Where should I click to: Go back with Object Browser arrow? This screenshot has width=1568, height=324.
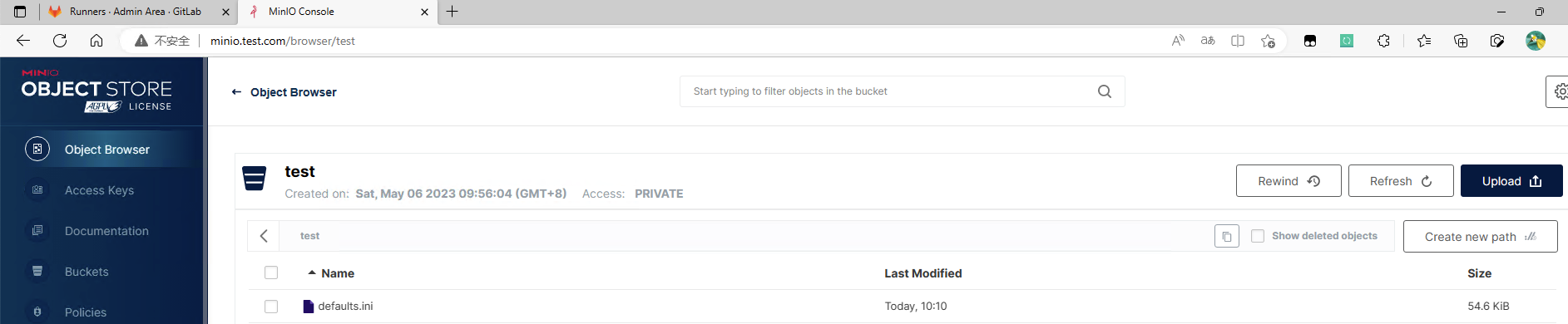point(236,92)
